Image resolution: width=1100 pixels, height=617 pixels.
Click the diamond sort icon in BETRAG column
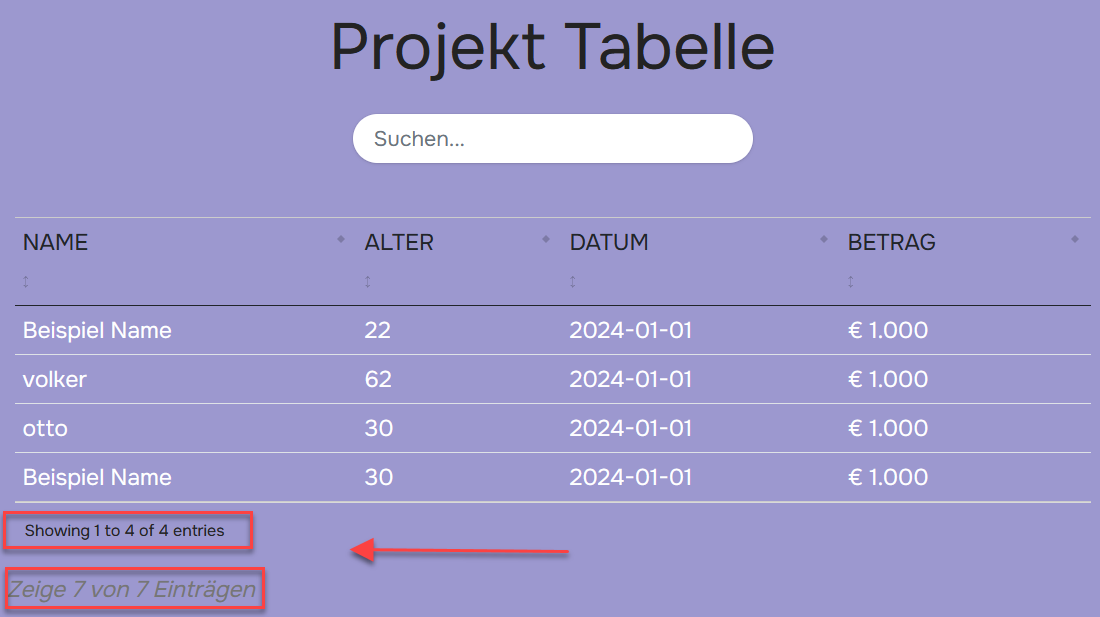1075,239
